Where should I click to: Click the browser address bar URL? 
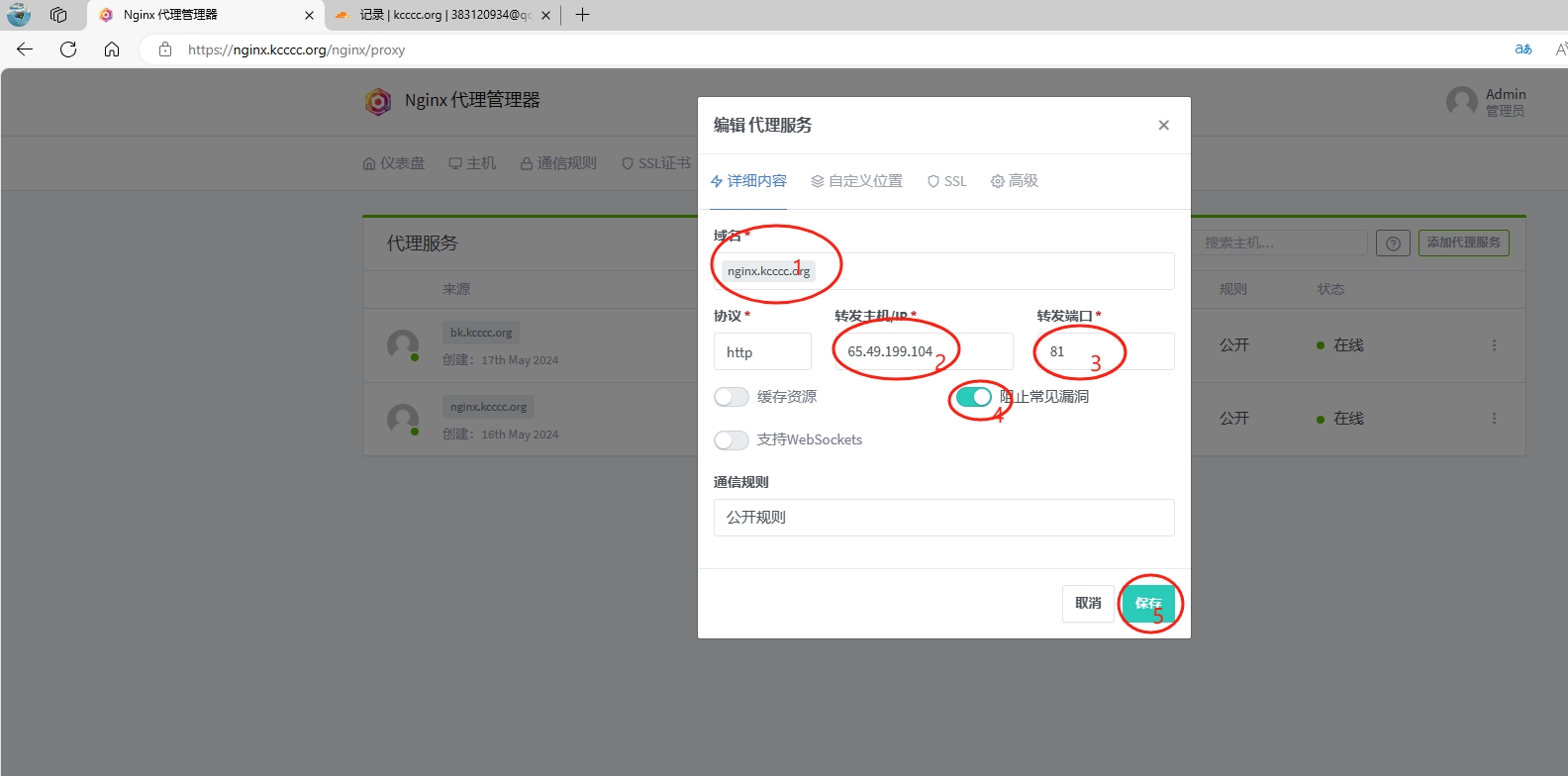pos(297,49)
